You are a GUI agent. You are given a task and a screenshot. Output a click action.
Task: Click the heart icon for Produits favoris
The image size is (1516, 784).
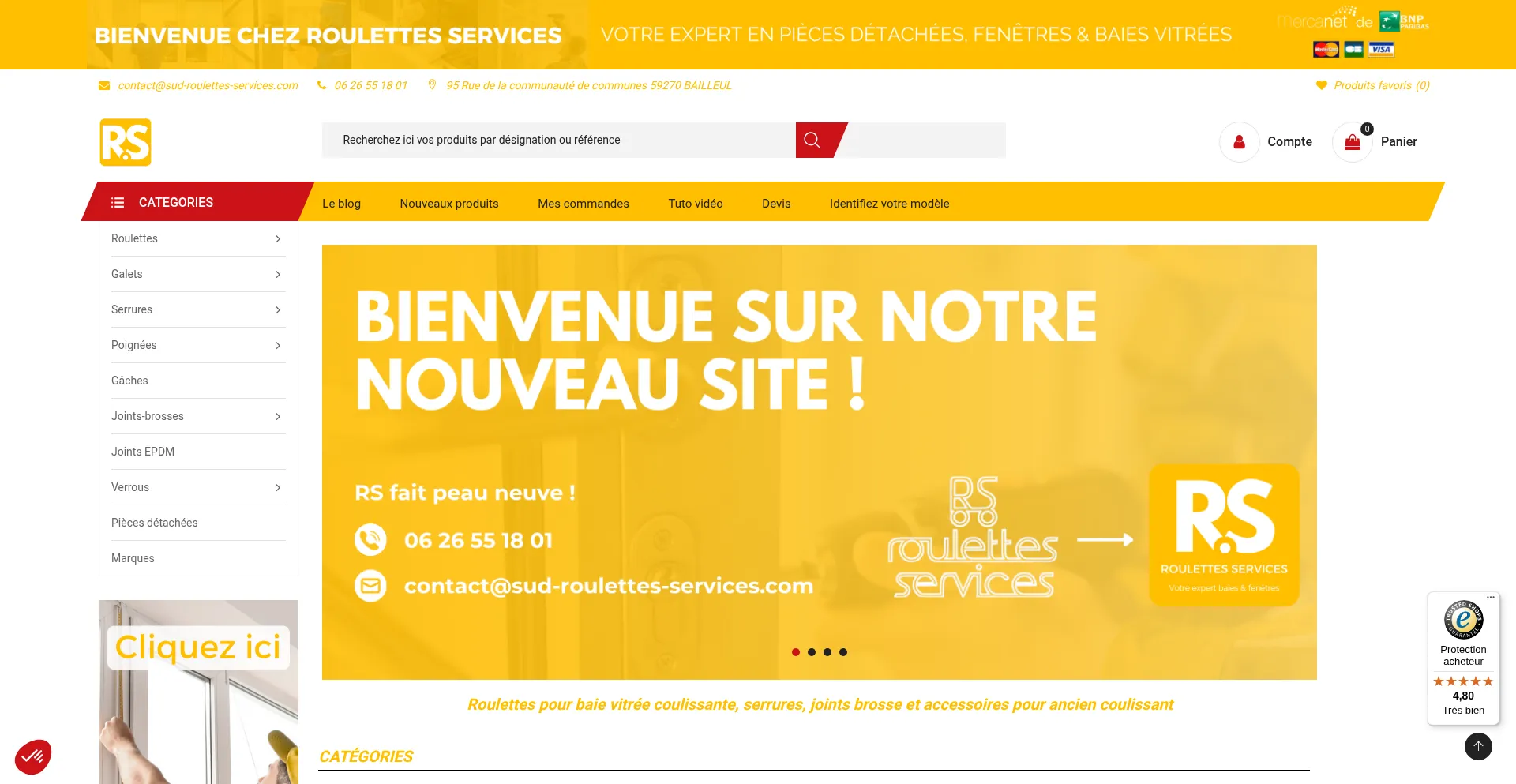tap(1322, 85)
